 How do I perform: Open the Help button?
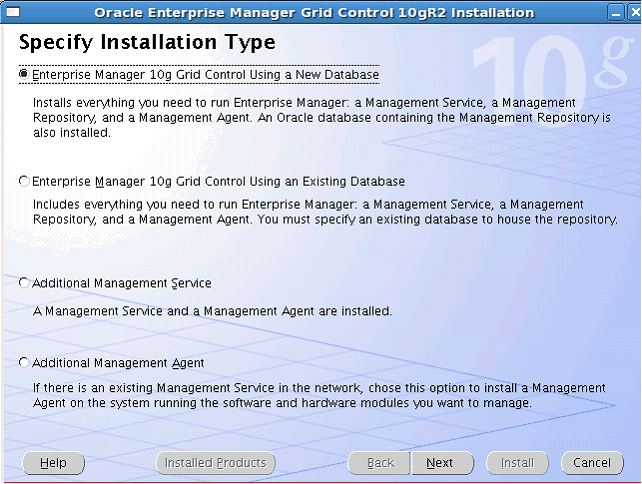pos(53,463)
